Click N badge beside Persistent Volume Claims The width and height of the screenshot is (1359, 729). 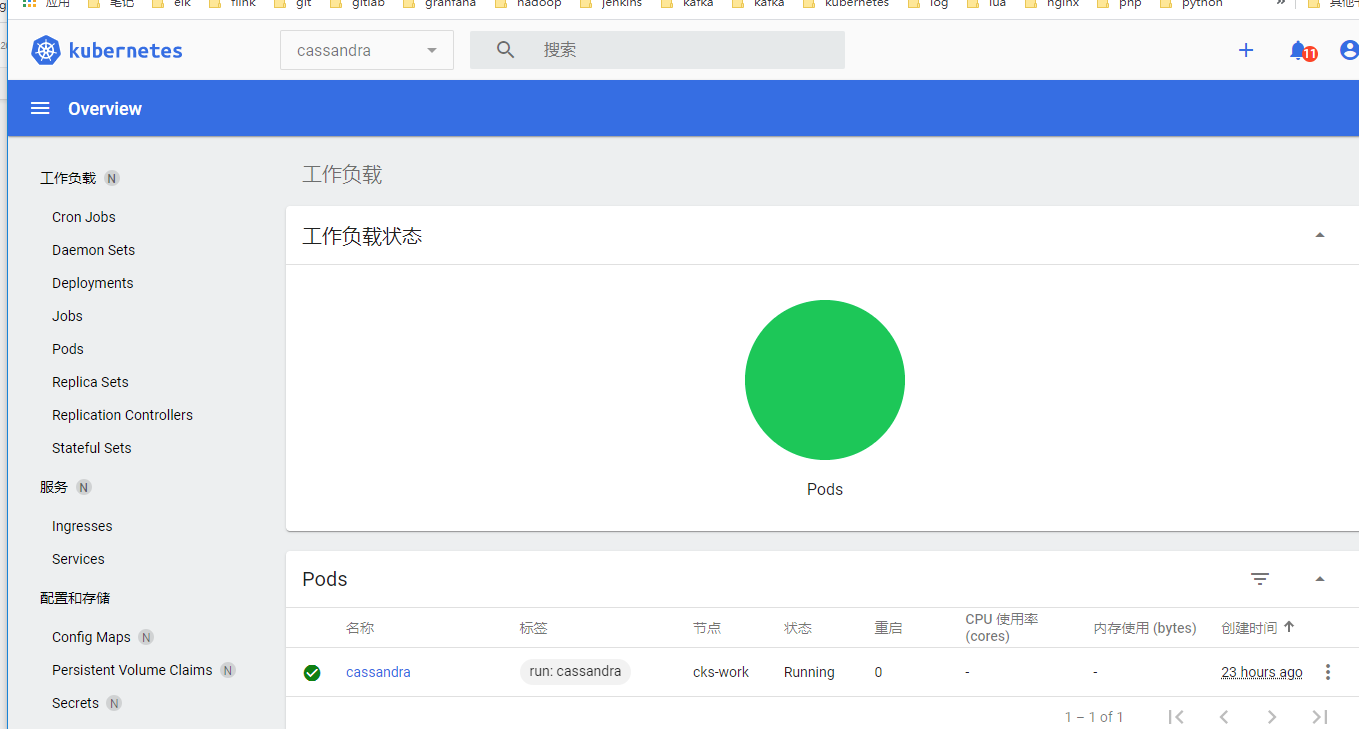click(x=228, y=670)
